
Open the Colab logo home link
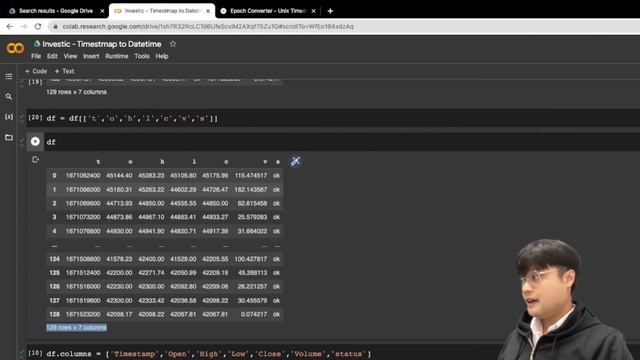coord(15,49)
